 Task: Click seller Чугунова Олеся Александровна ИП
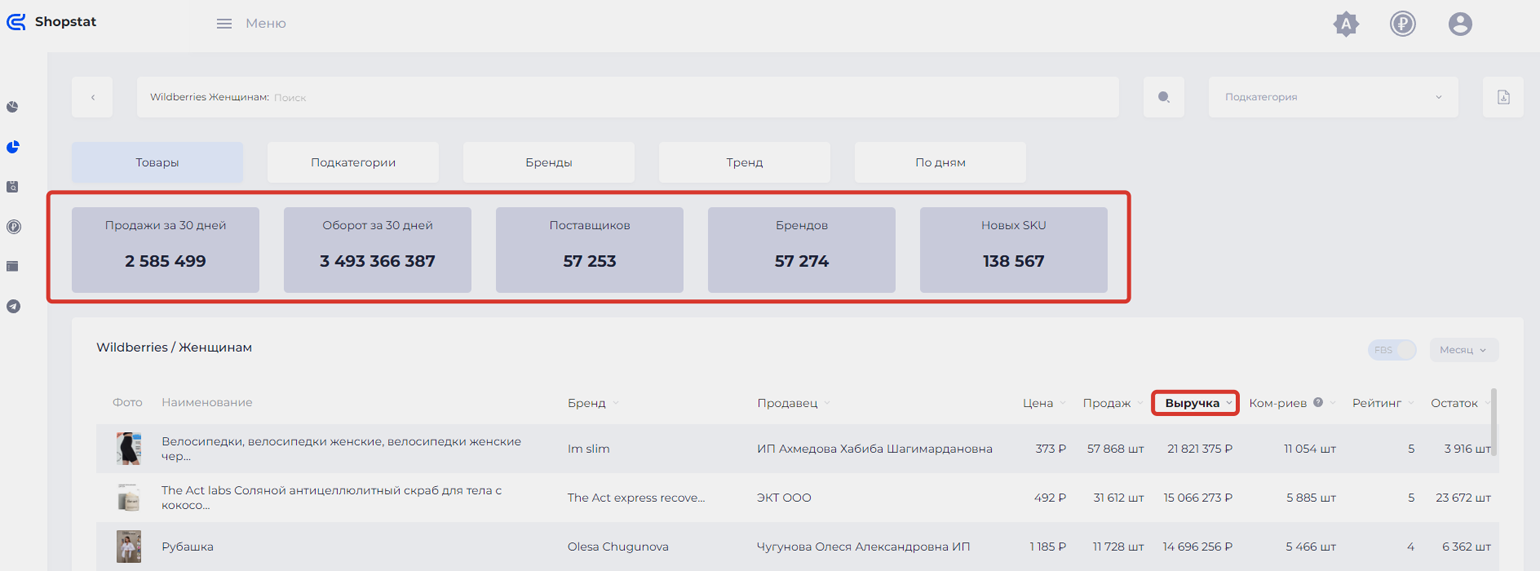click(x=864, y=547)
